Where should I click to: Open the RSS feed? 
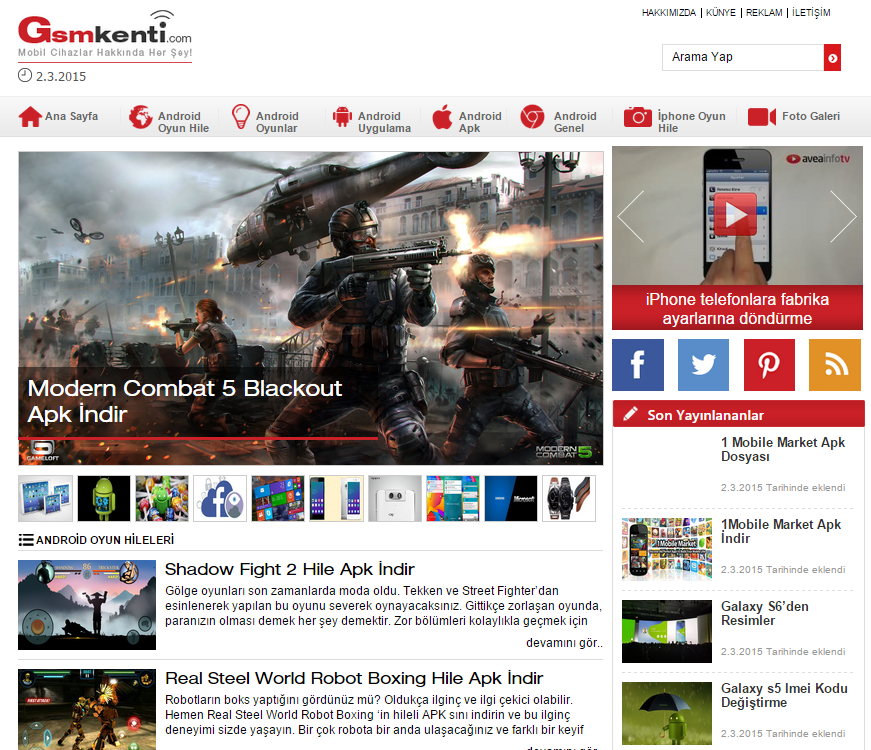pyautogui.click(x=835, y=365)
